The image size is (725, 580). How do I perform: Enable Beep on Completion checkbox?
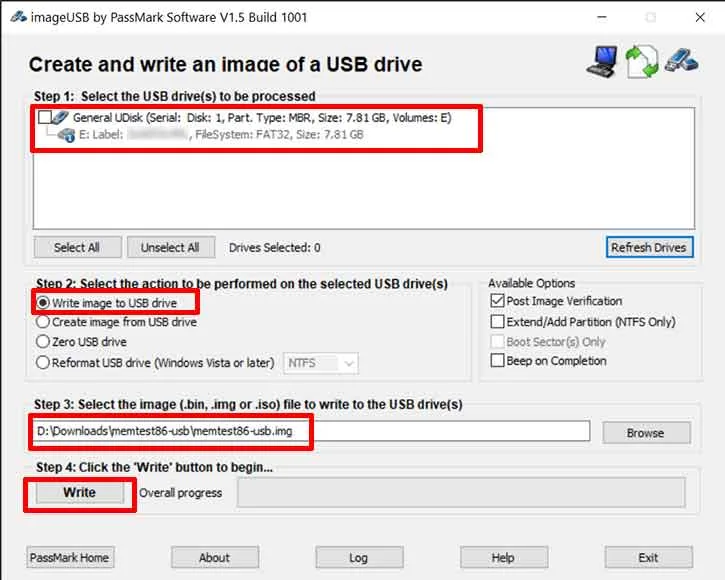coord(497,360)
